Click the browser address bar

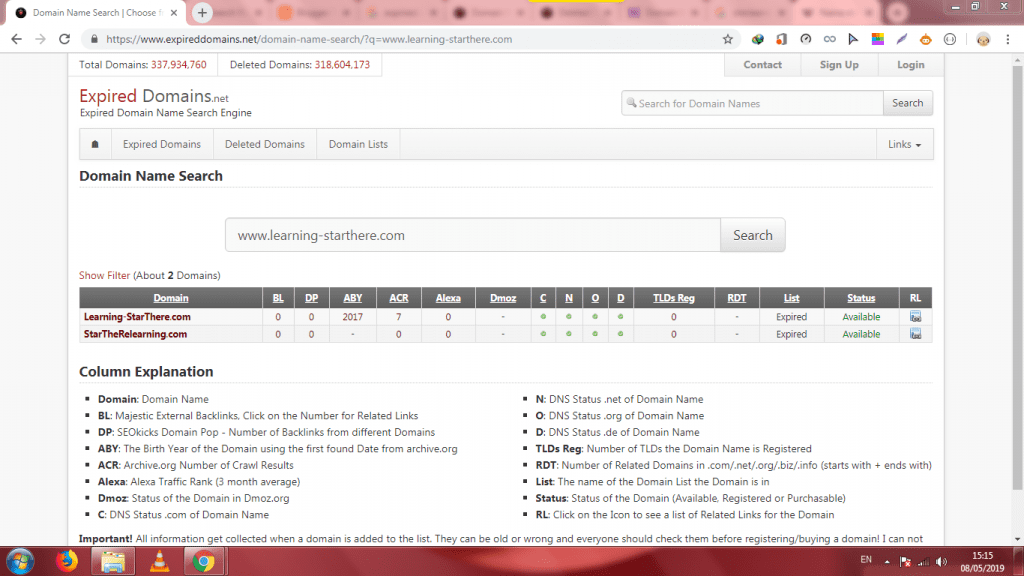[409, 39]
